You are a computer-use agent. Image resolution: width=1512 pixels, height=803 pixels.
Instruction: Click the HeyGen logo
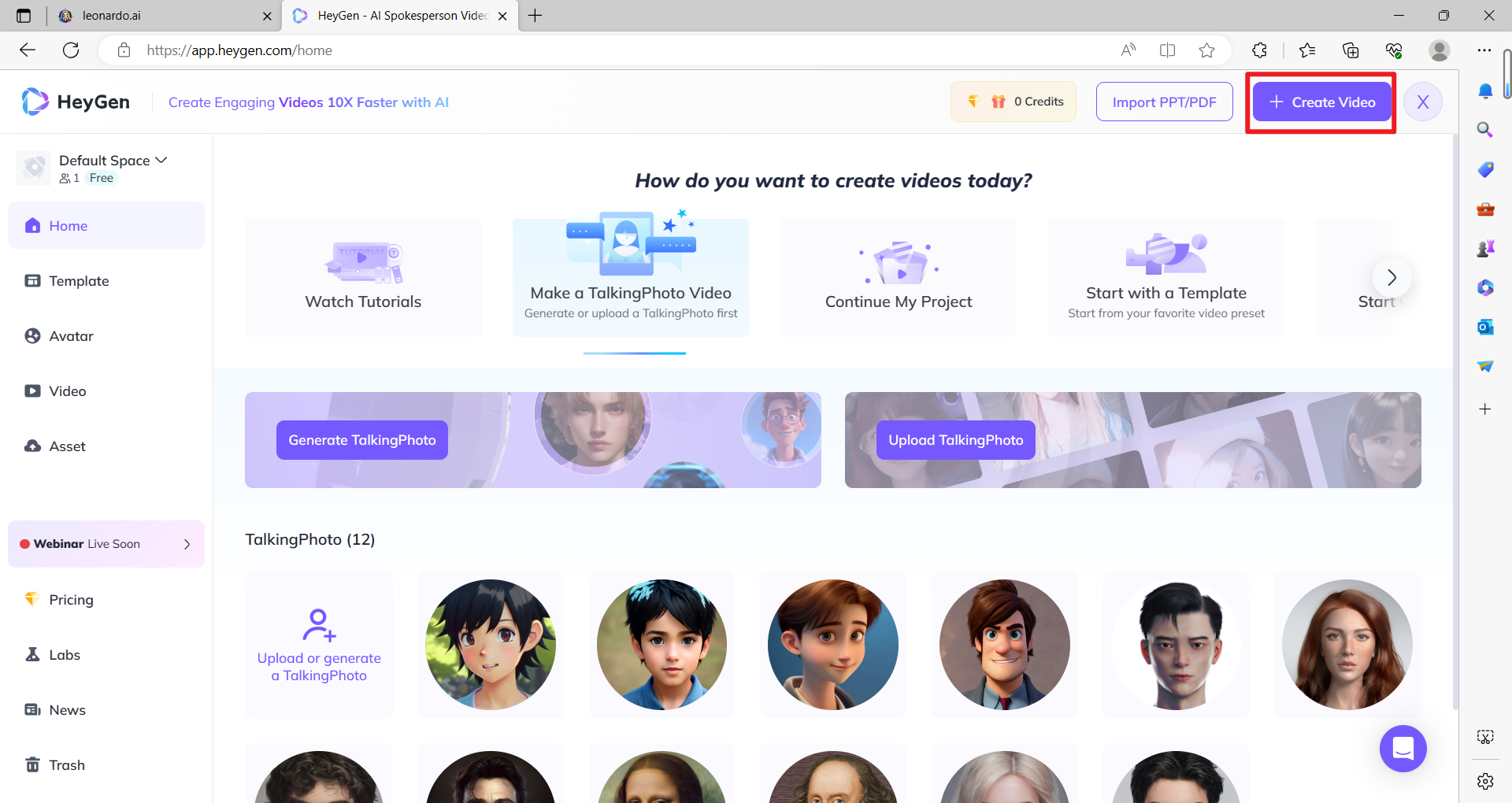(76, 102)
